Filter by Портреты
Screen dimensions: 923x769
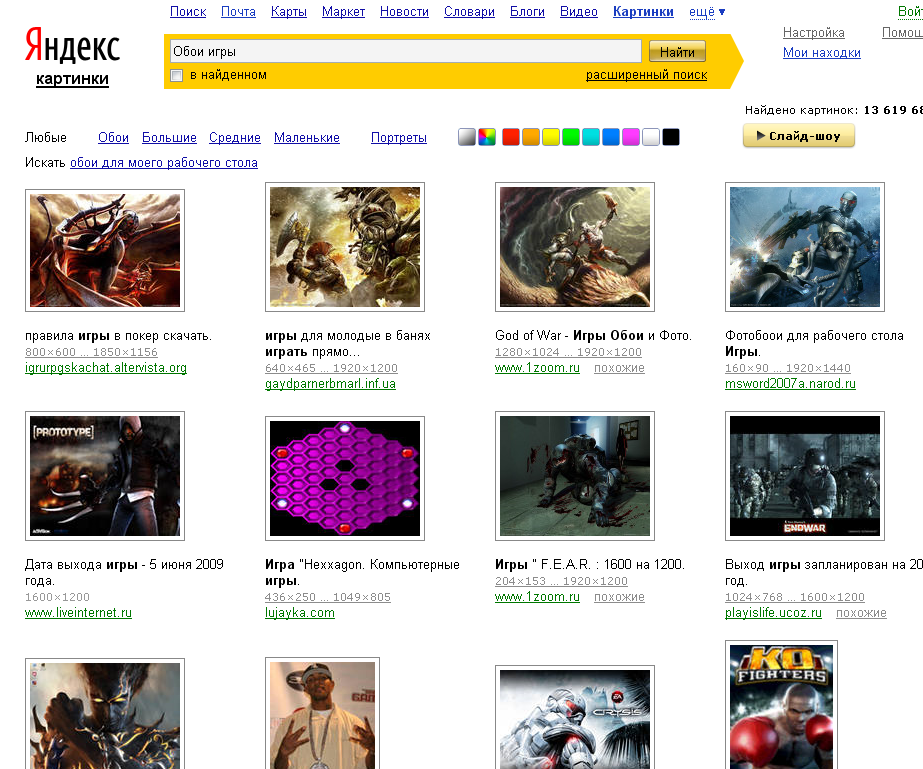click(x=399, y=137)
